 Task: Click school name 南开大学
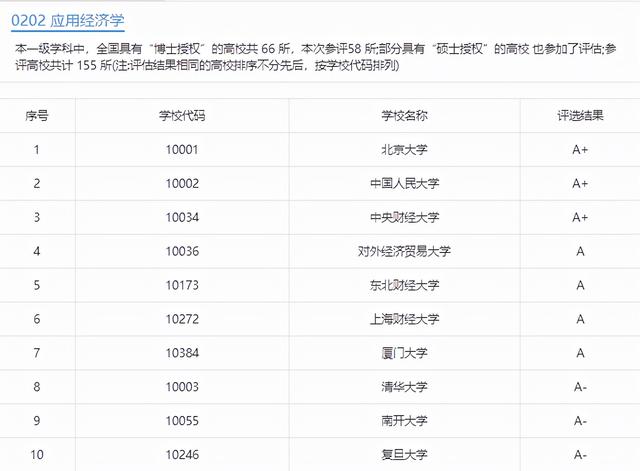tap(404, 421)
